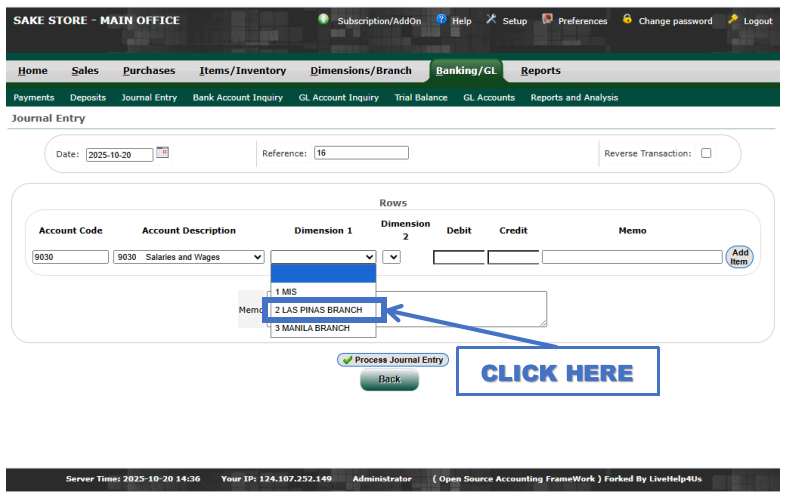Click the Back button

[x=389, y=380]
